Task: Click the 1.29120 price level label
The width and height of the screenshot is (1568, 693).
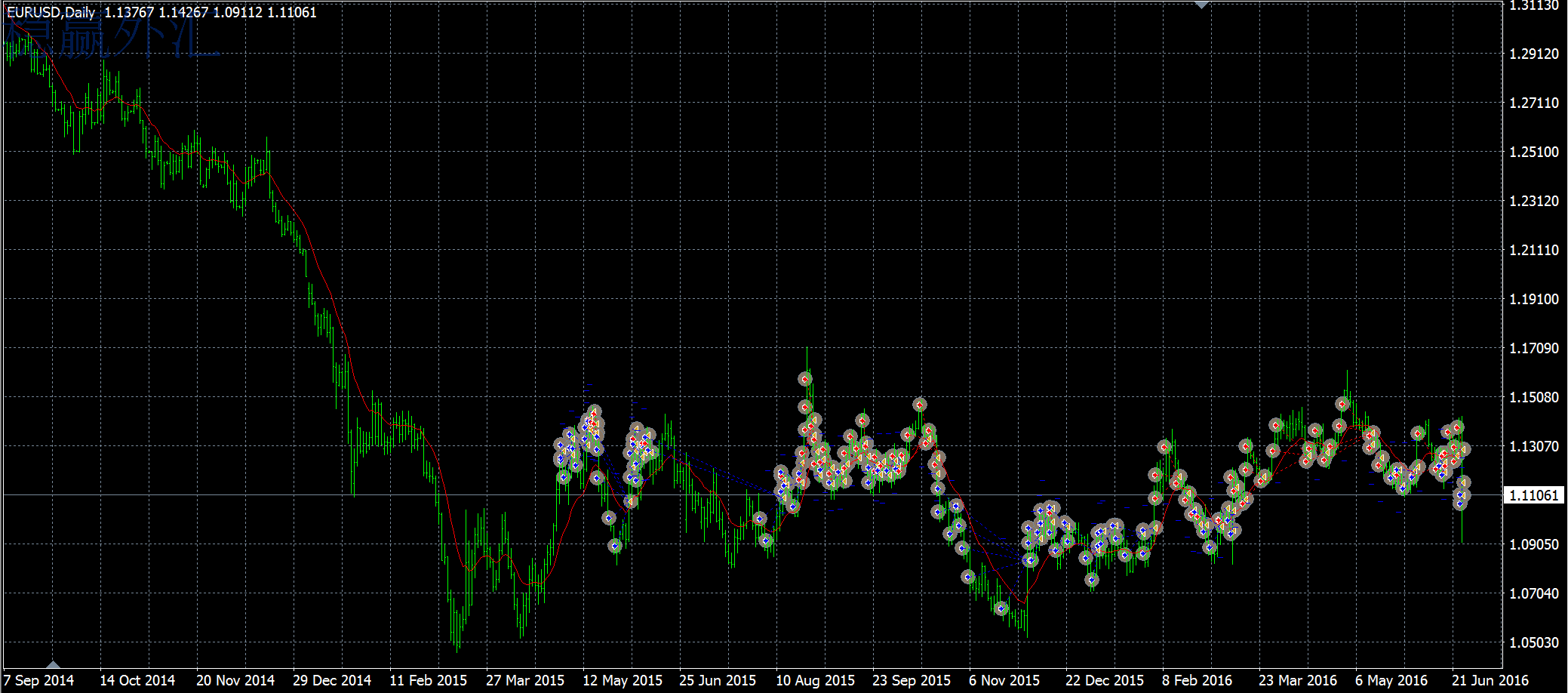Action: click(1534, 54)
